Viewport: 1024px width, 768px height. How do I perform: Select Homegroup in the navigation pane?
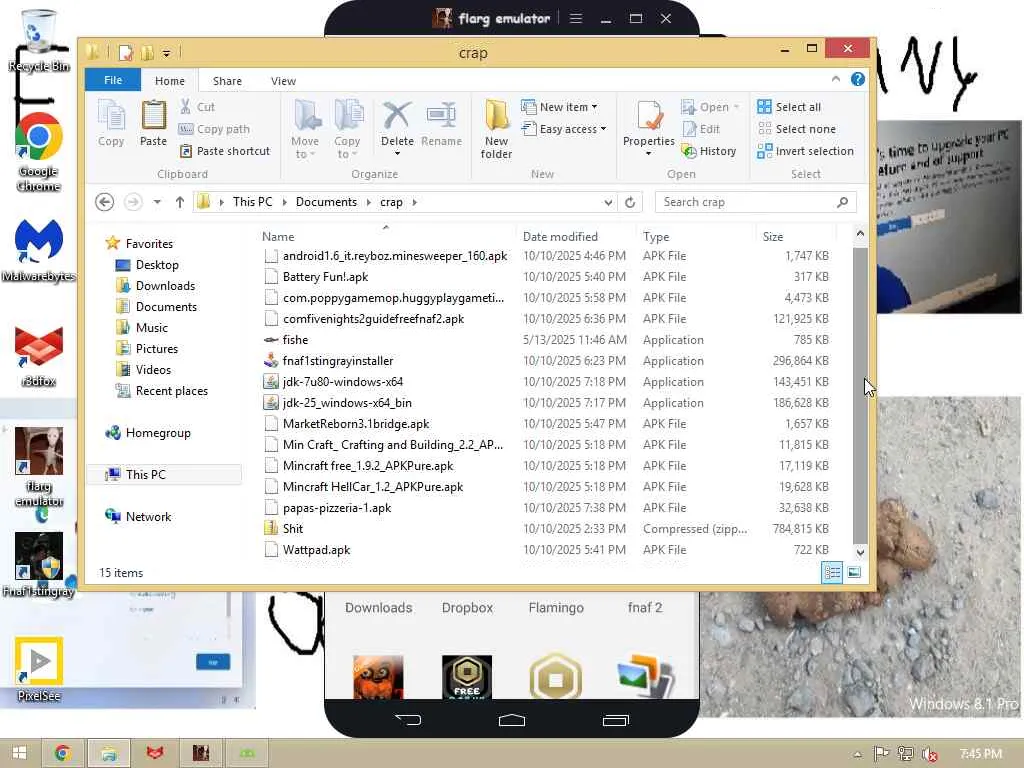tap(158, 432)
